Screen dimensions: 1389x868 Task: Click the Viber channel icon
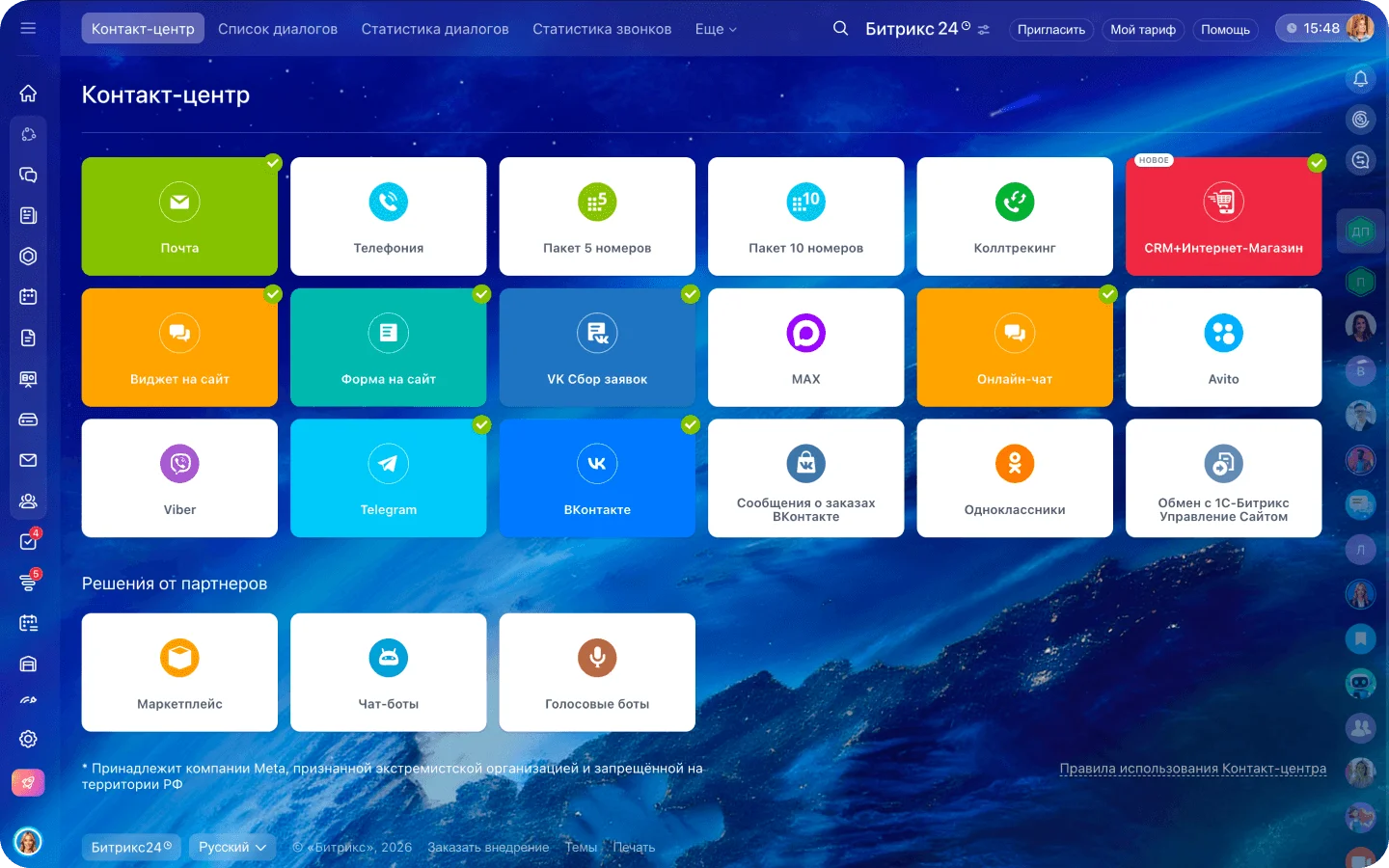coord(179,464)
